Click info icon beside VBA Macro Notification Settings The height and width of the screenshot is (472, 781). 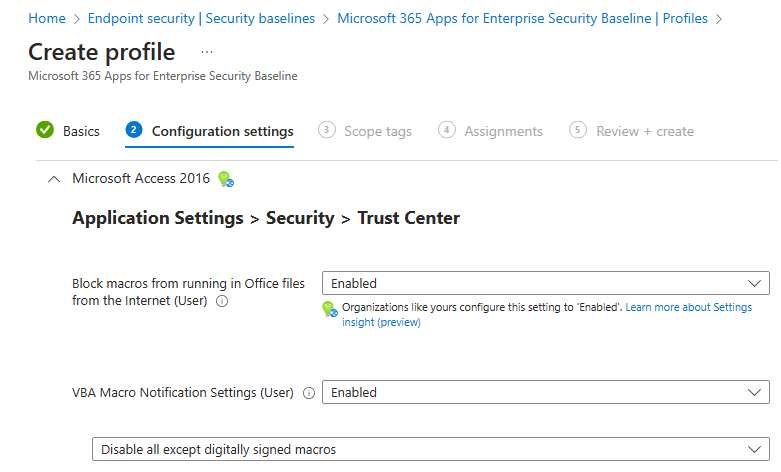coord(308,393)
